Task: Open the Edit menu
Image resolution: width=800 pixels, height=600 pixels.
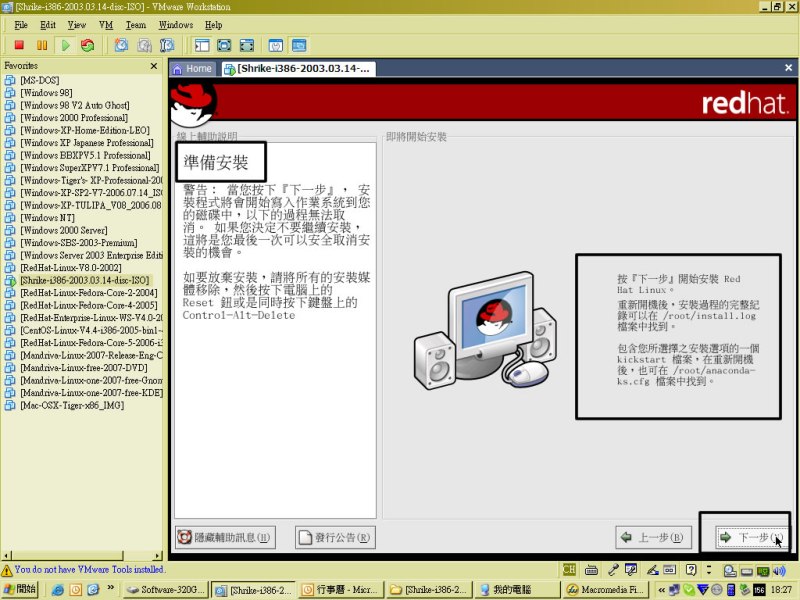Action: click(x=47, y=24)
